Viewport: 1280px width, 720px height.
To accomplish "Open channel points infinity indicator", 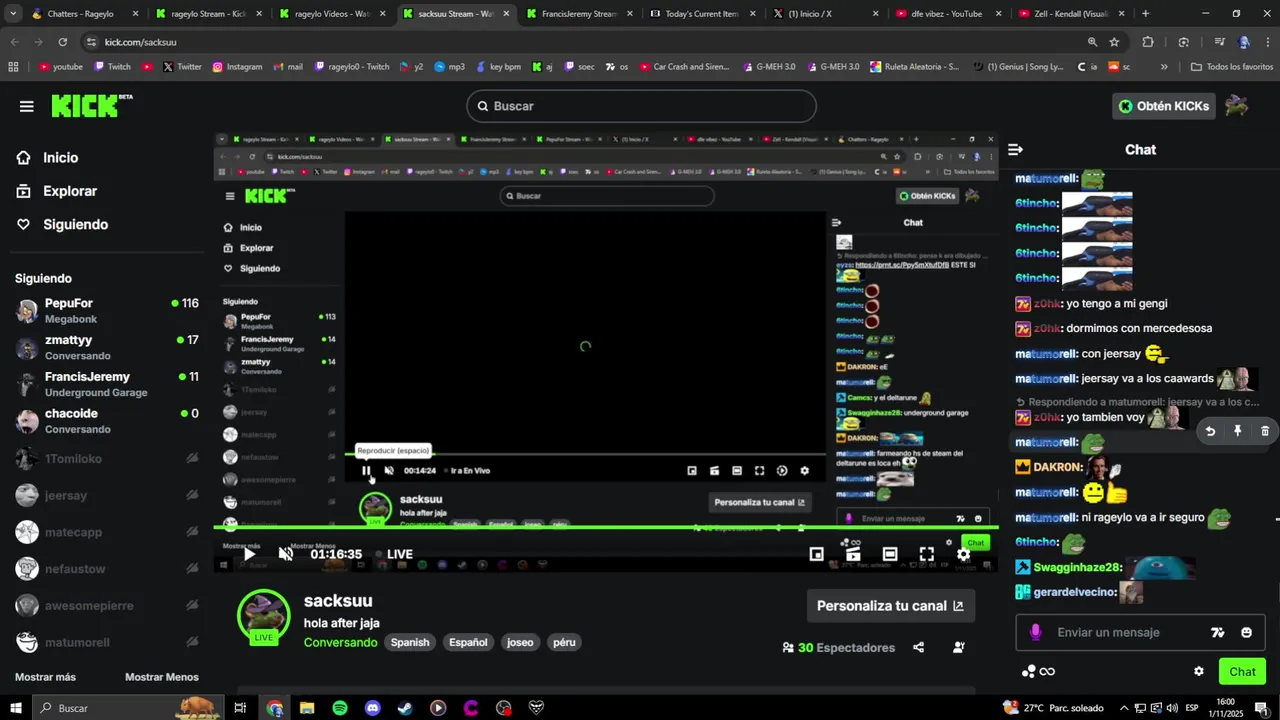I will (1038, 671).
